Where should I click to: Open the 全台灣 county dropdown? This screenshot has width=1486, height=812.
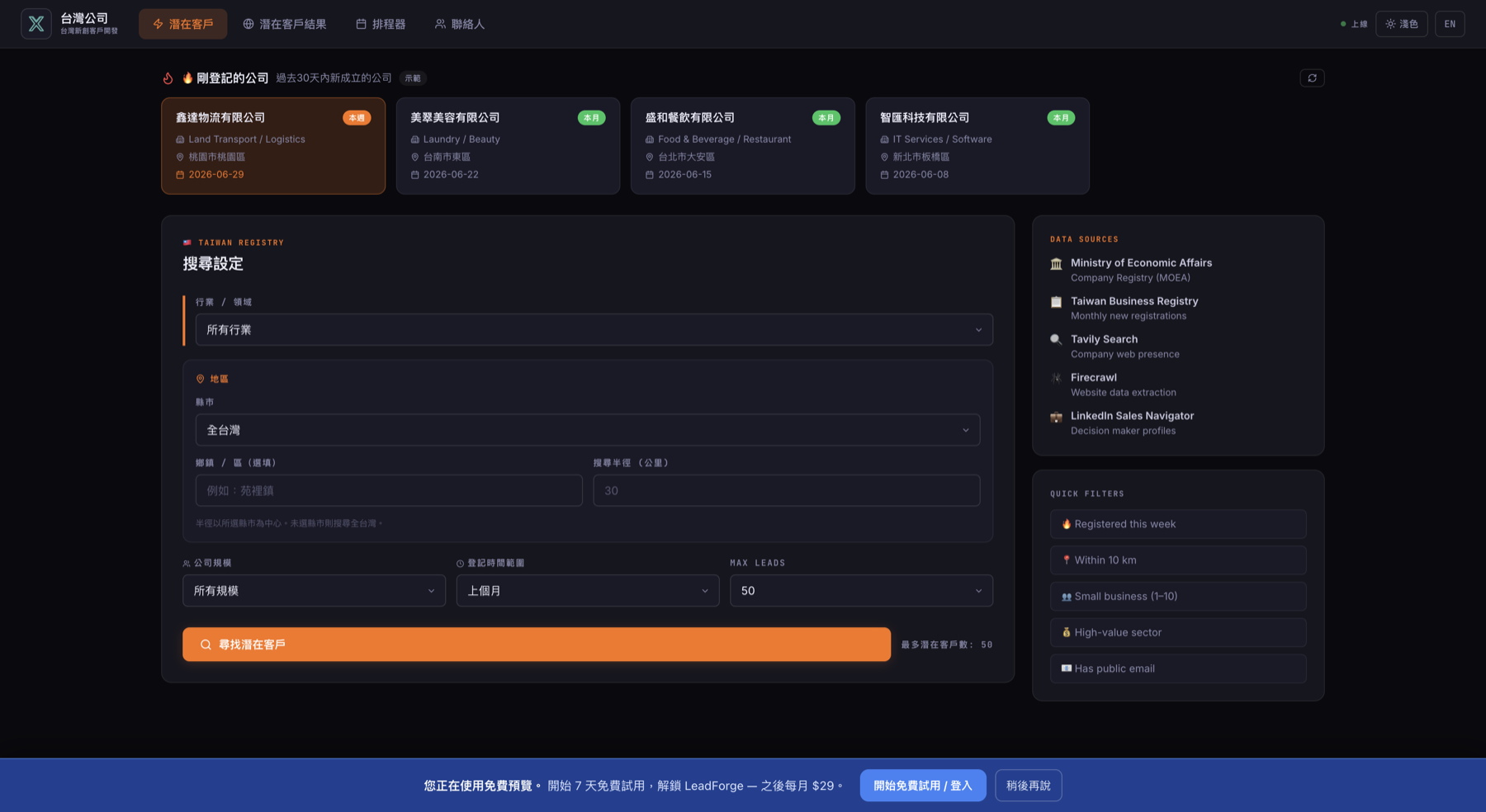click(x=588, y=430)
